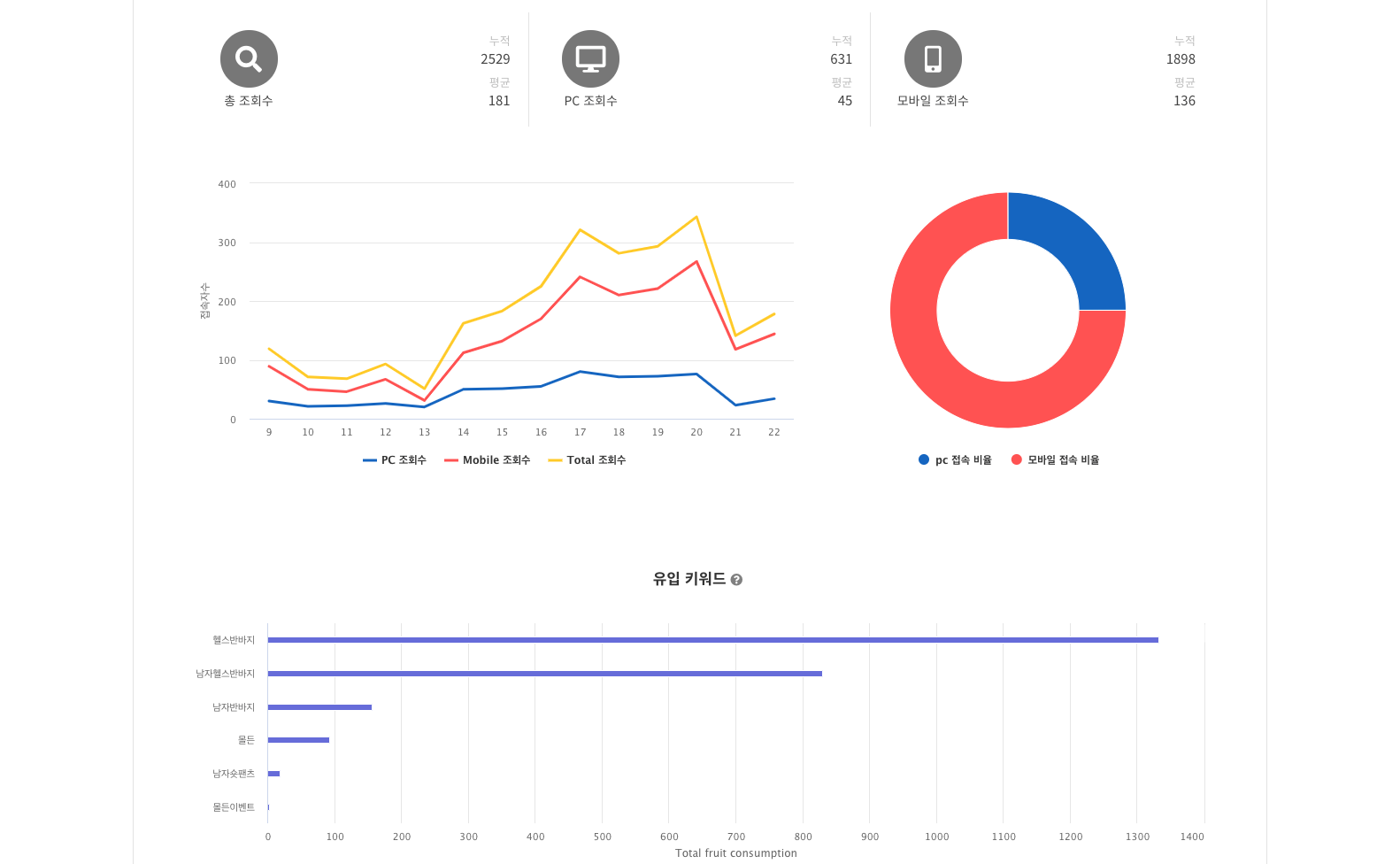Image resolution: width=1400 pixels, height=864 pixels.
Task: Hide the Mobile 조회수 series via legend
Action: point(488,460)
